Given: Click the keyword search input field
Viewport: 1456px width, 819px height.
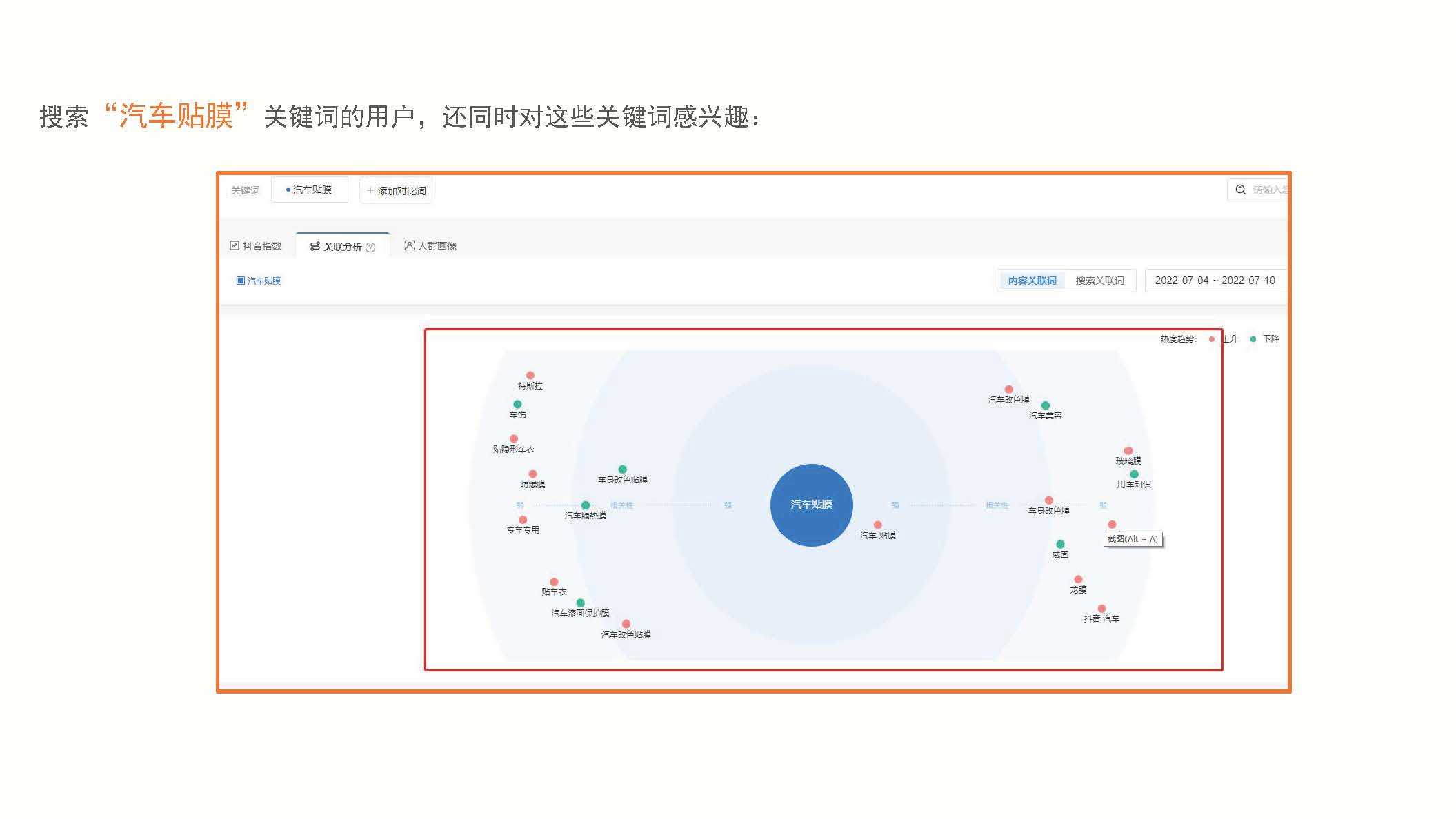Looking at the screenshot, I should click(1258, 190).
